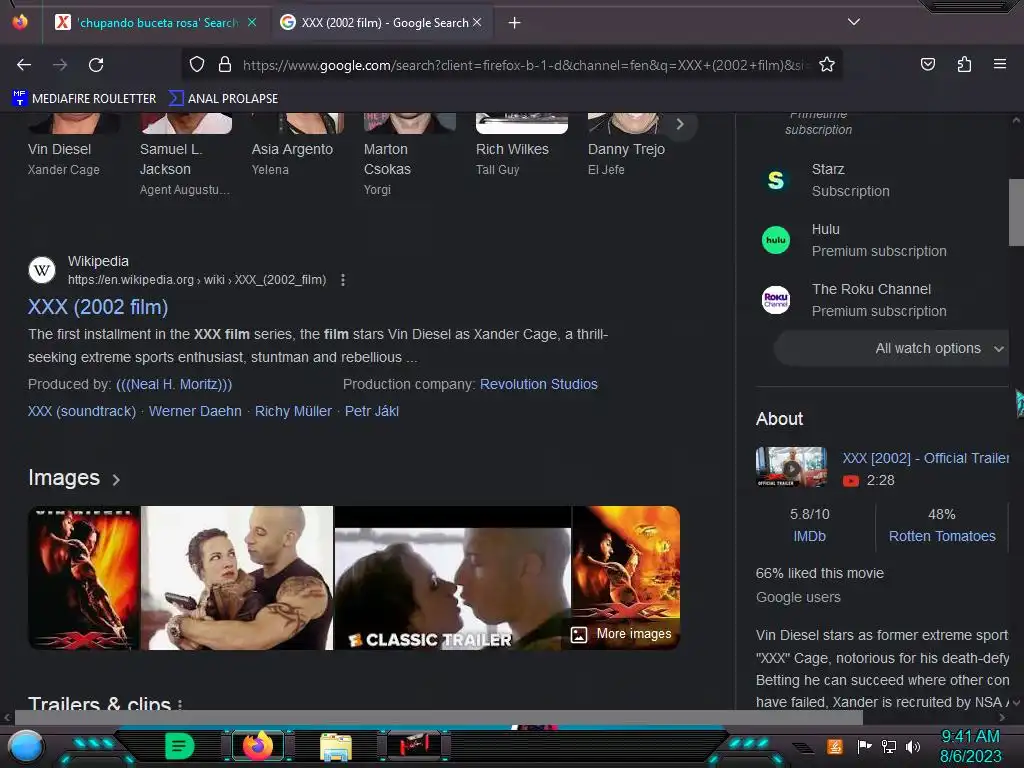Open the Richy Müller link
The height and width of the screenshot is (768, 1024).
click(x=293, y=411)
